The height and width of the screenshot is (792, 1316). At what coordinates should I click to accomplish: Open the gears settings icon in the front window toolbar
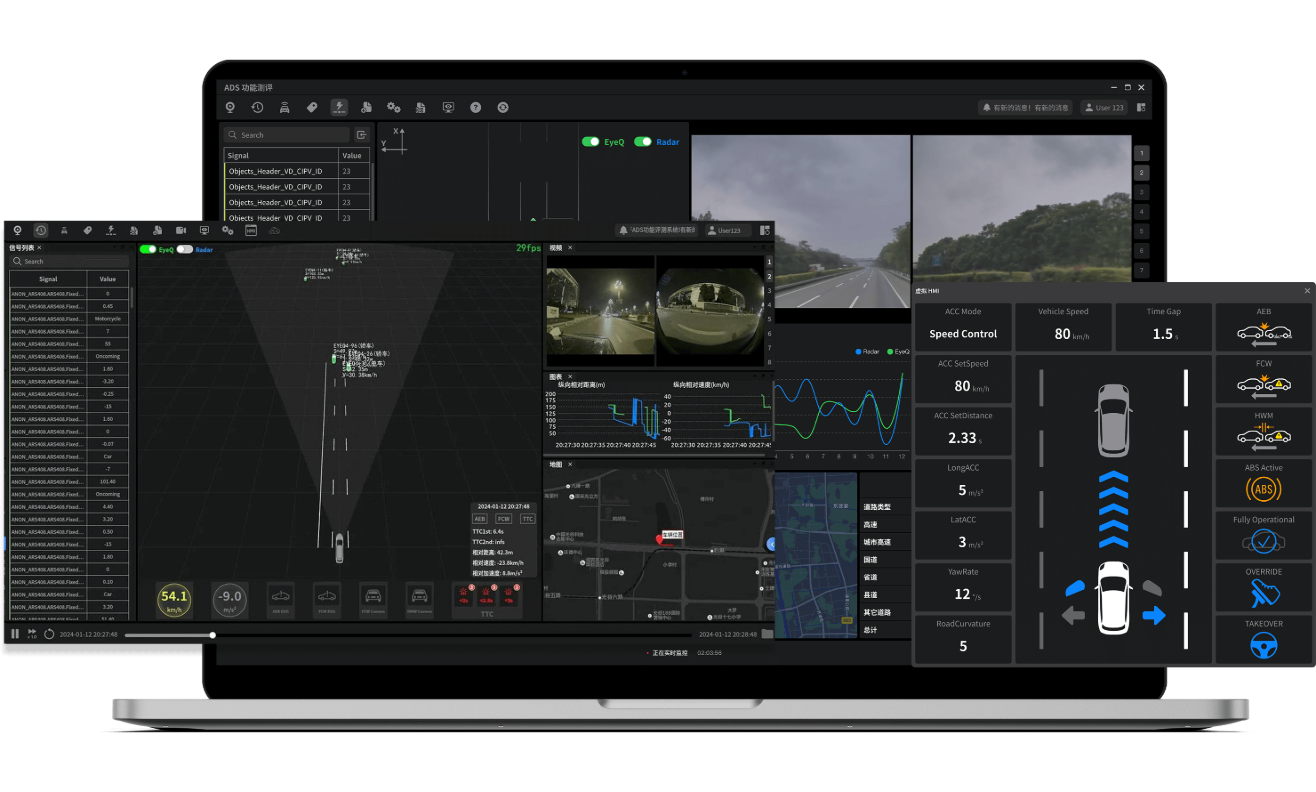[227, 230]
